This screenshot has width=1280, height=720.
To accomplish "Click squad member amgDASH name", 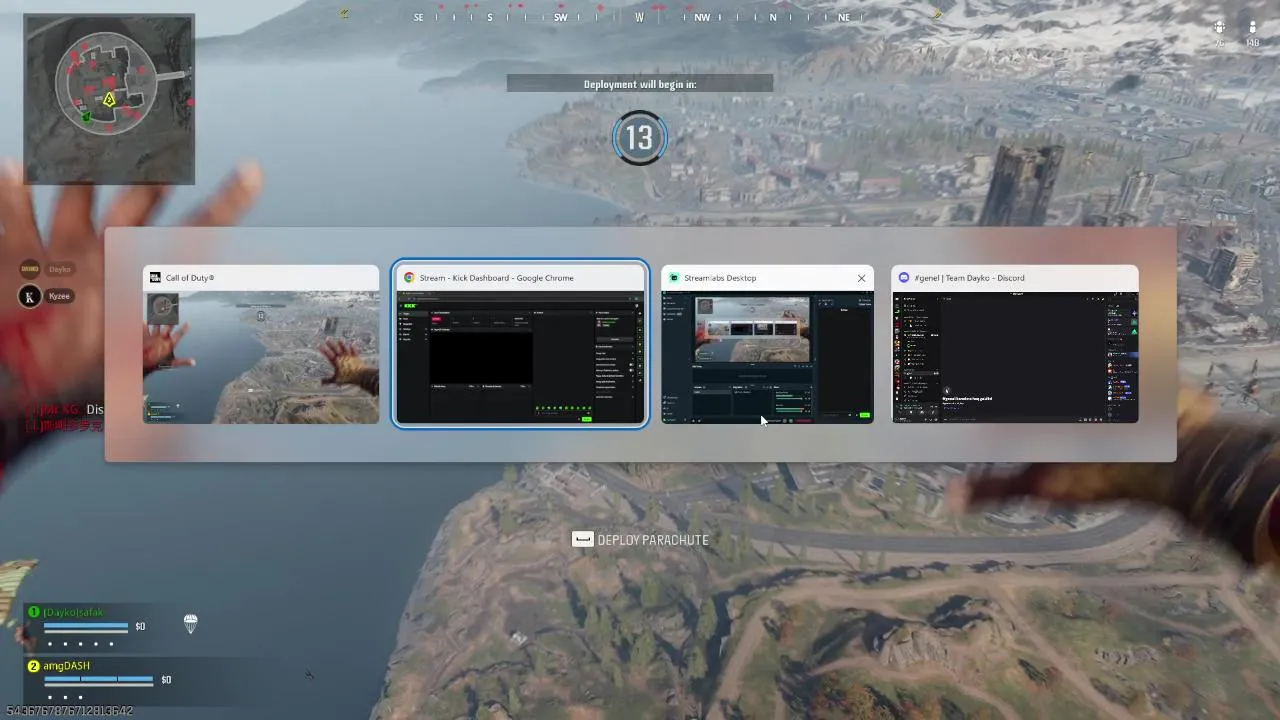I will [66, 666].
